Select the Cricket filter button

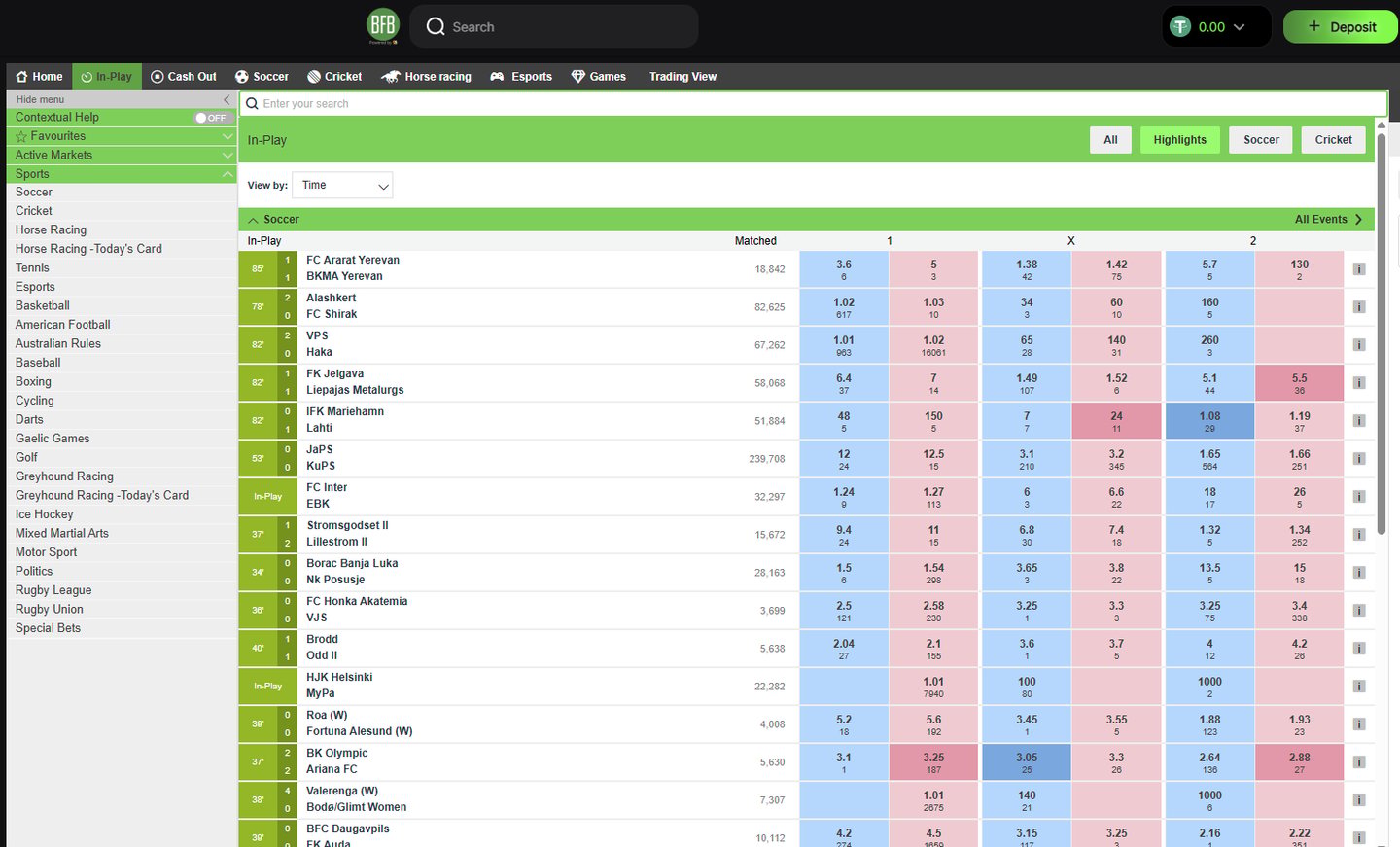point(1333,140)
